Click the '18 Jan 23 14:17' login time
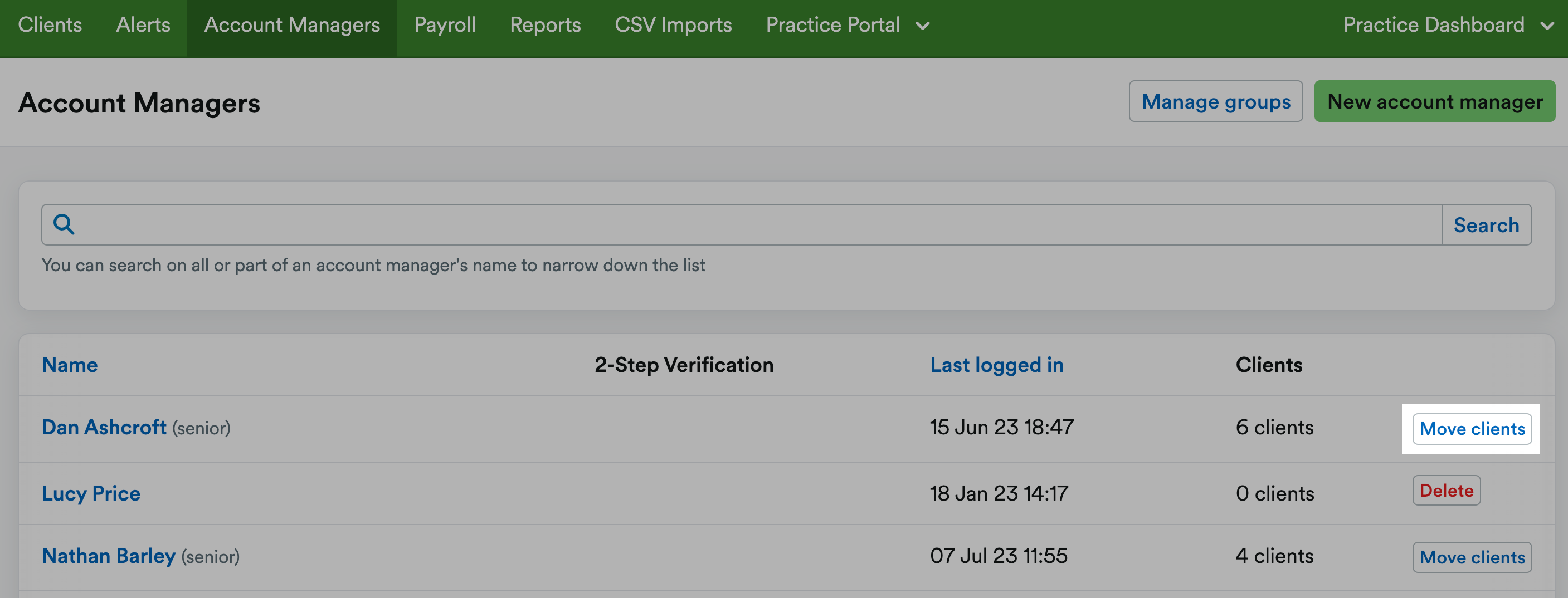 999,493
